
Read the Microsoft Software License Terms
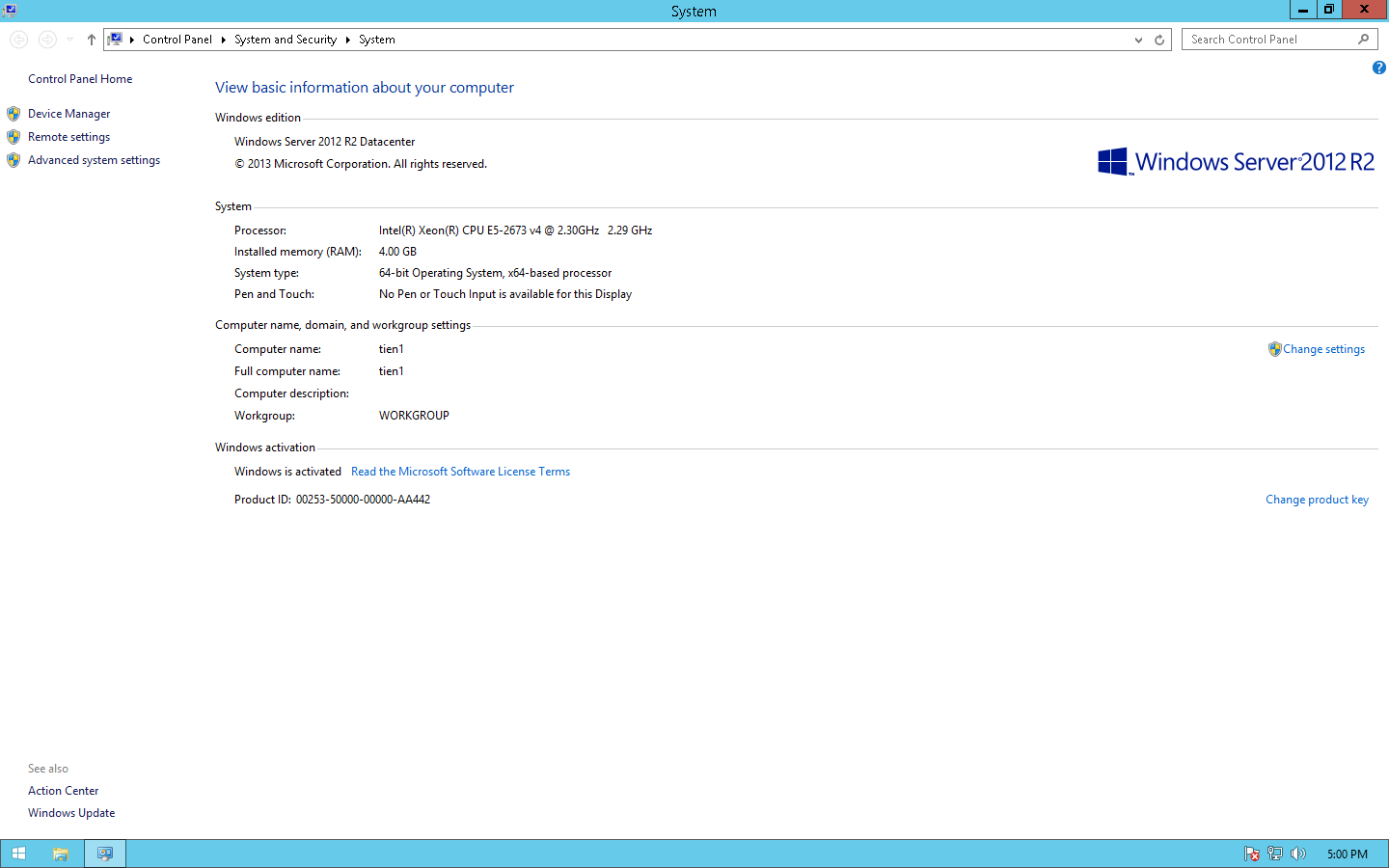click(460, 472)
